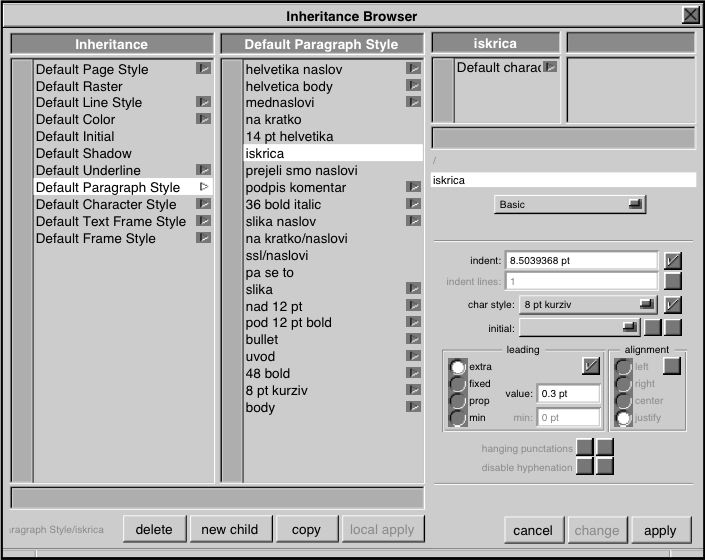The image size is (705, 560).
Task: Select the left alignment radio button
Action: [x=624, y=367]
